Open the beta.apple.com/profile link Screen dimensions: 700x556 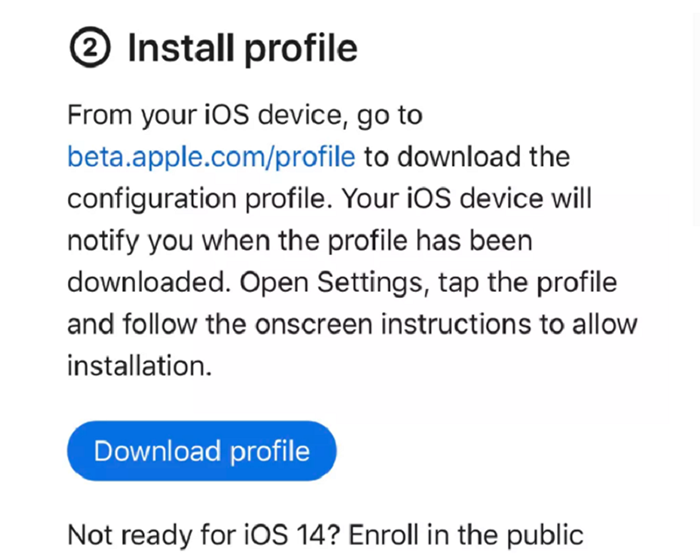click(211, 157)
